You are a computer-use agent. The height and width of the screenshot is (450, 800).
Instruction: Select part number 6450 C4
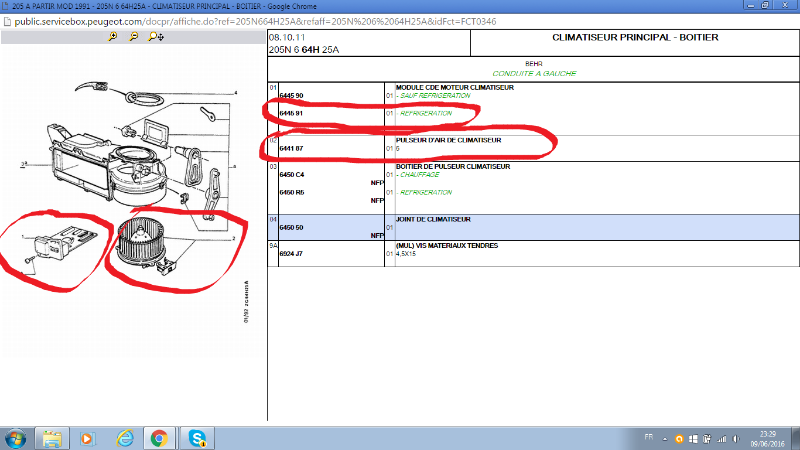292,175
